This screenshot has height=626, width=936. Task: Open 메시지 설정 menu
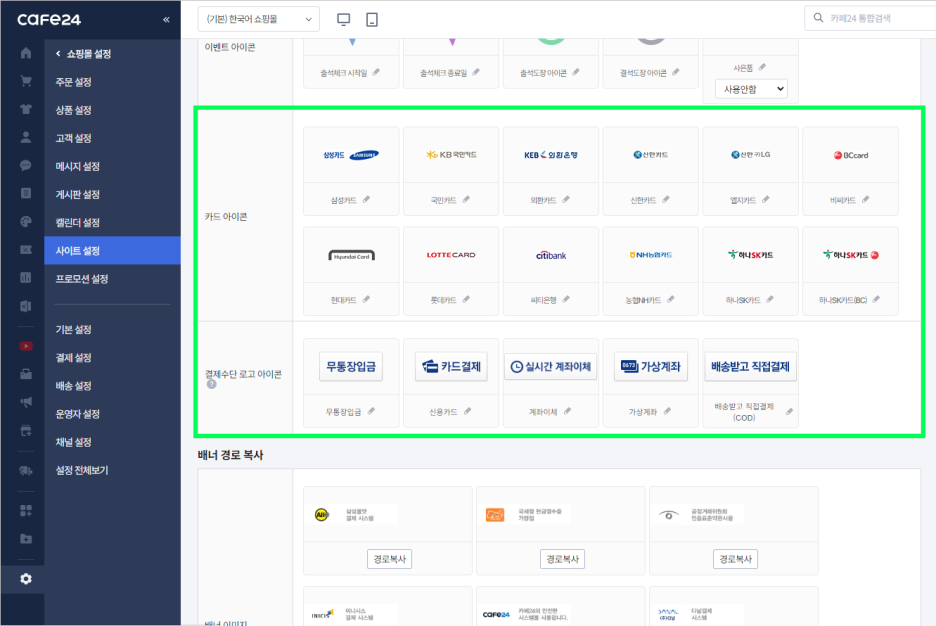[78, 166]
